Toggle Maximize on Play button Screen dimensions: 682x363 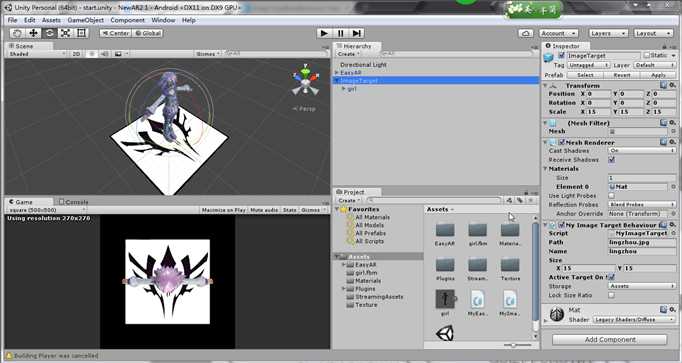(223, 210)
